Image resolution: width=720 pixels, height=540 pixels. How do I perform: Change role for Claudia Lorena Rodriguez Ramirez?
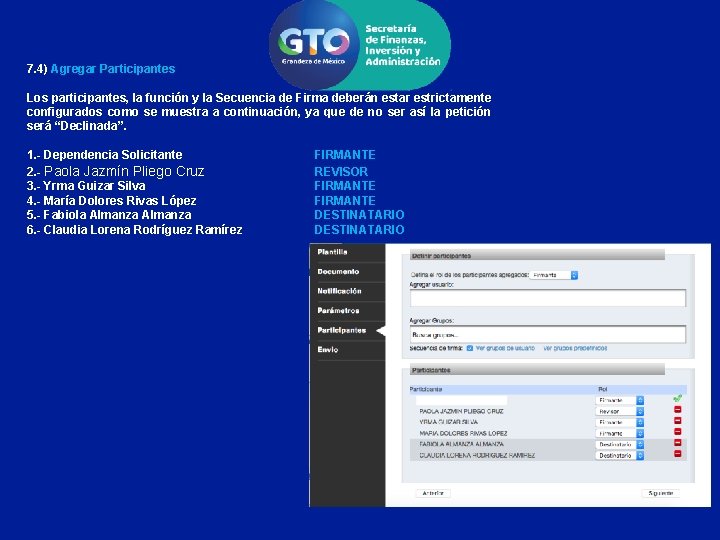620,456
